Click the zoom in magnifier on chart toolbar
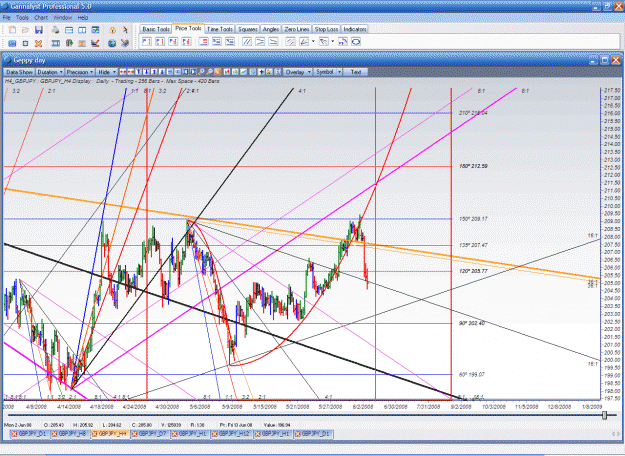The image size is (625, 456). click(x=201, y=72)
